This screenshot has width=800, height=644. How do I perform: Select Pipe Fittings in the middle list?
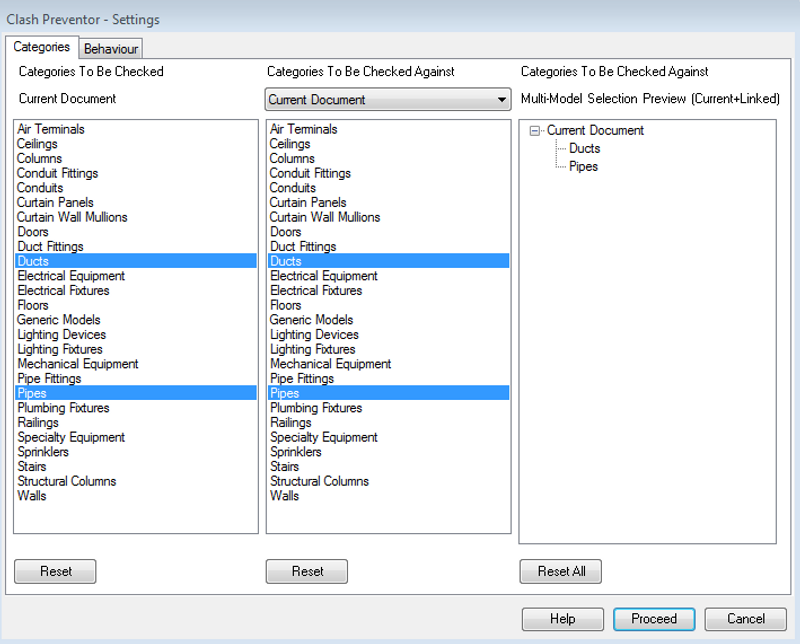pos(388,378)
